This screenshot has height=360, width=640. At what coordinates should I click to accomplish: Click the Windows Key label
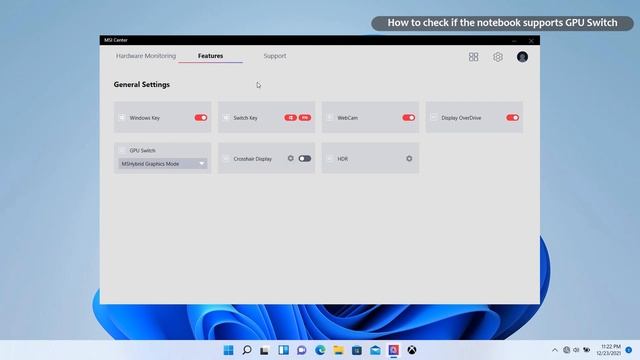[x=144, y=118]
